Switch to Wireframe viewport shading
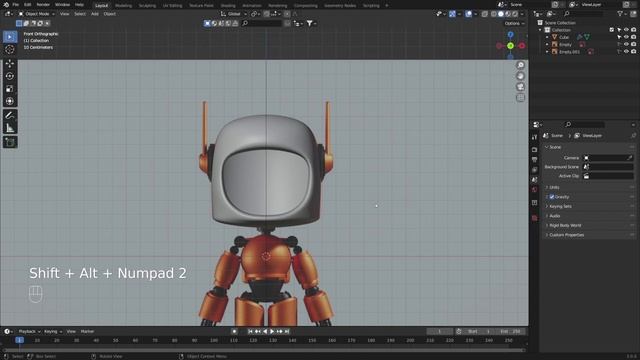Image resolution: width=640 pixels, height=360 pixels. [494, 14]
